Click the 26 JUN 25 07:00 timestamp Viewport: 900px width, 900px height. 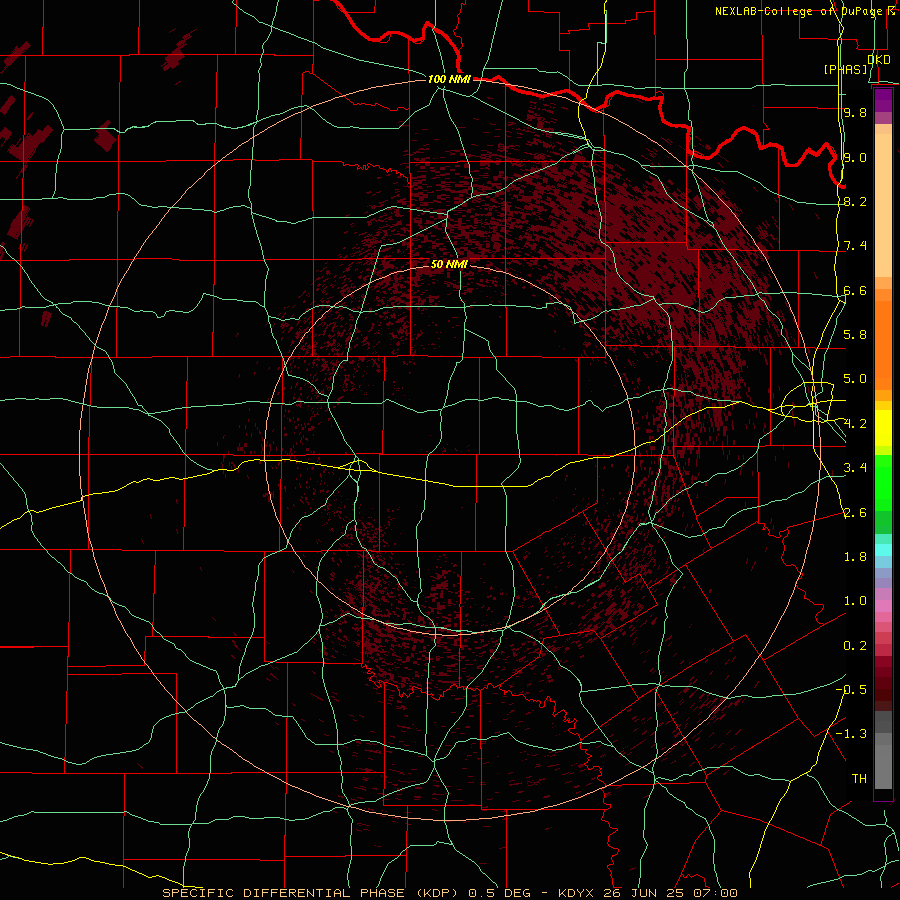[x=670, y=893]
